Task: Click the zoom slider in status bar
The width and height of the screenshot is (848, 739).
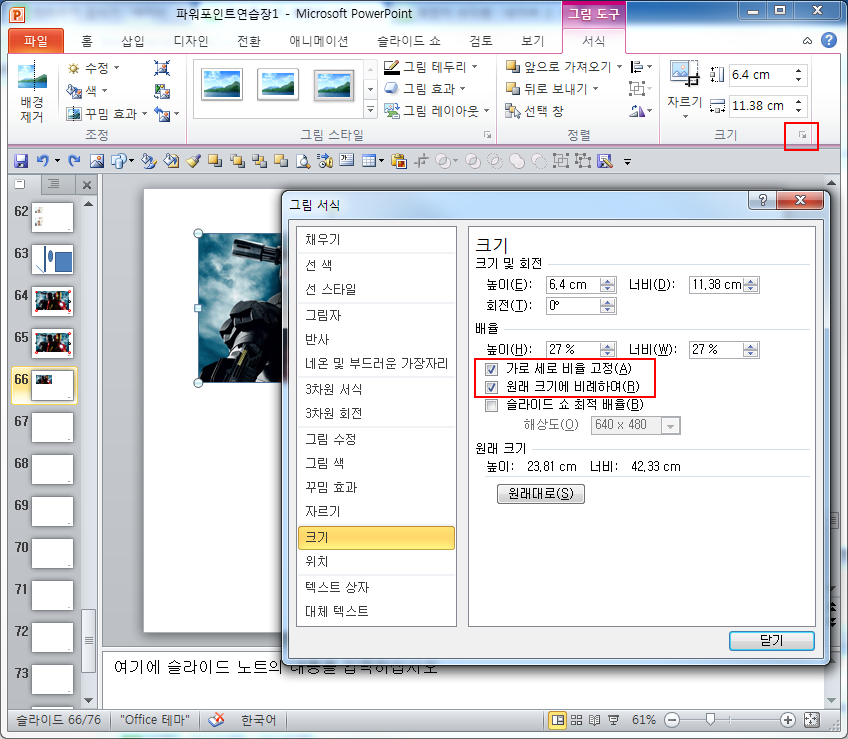Action: [x=711, y=719]
